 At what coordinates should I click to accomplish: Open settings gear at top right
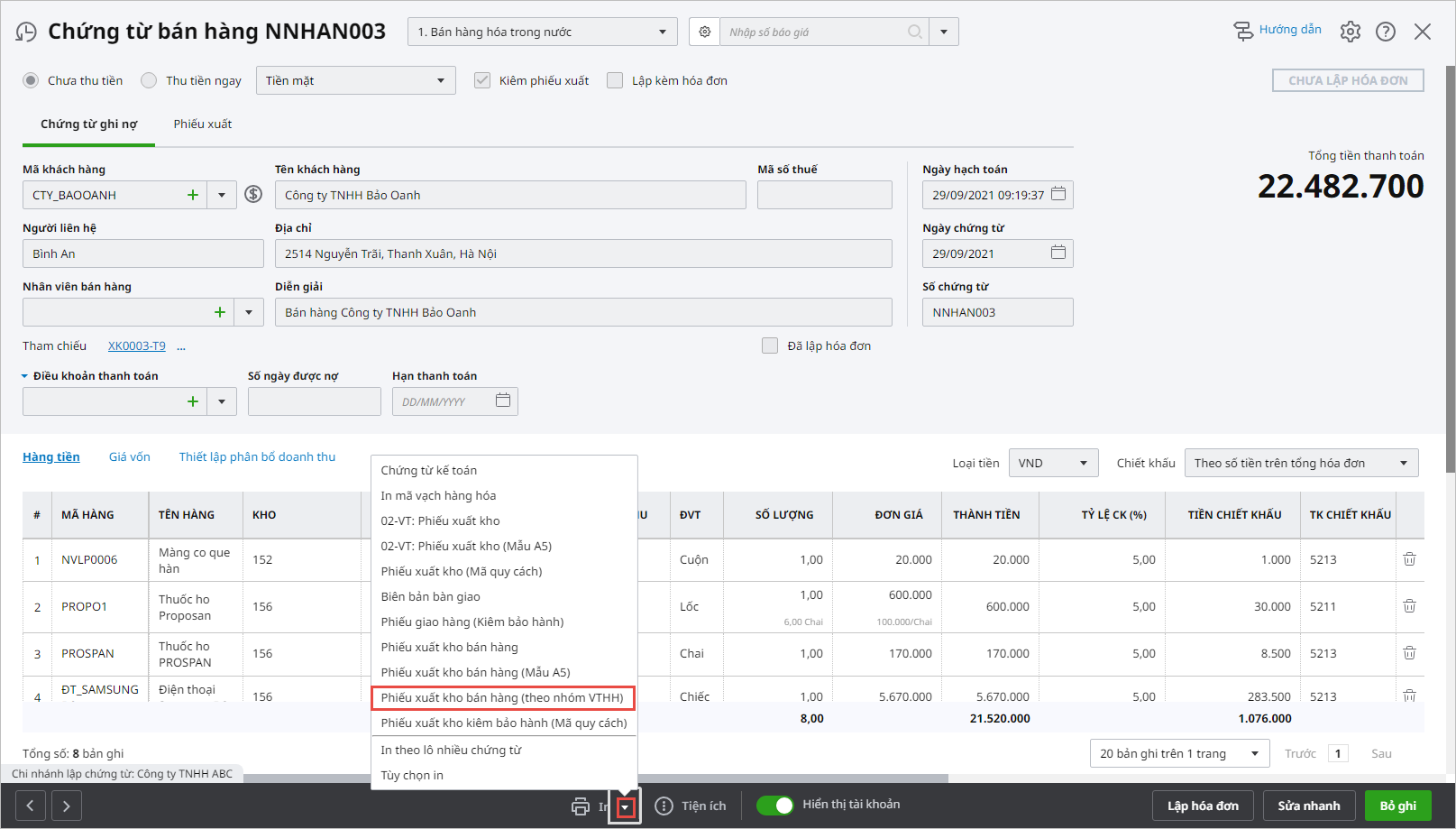(x=1350, y=32)
